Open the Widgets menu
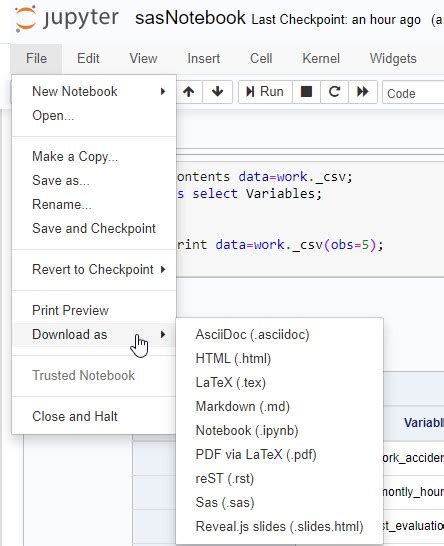 pyautogui.click(x=393, y=58)
